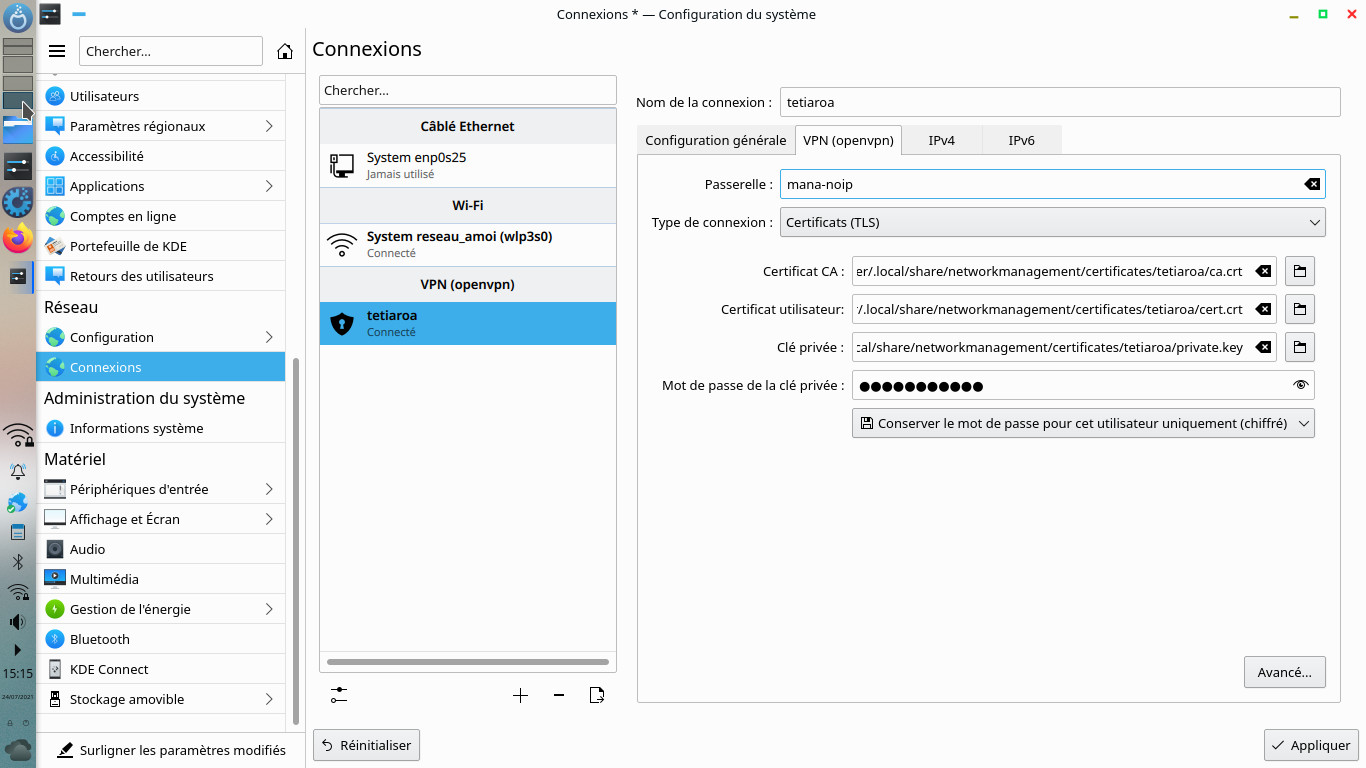Open the password storage option dropdown
The width and height of the screenshot is (1366, 768).
[x=1083, y=423]
